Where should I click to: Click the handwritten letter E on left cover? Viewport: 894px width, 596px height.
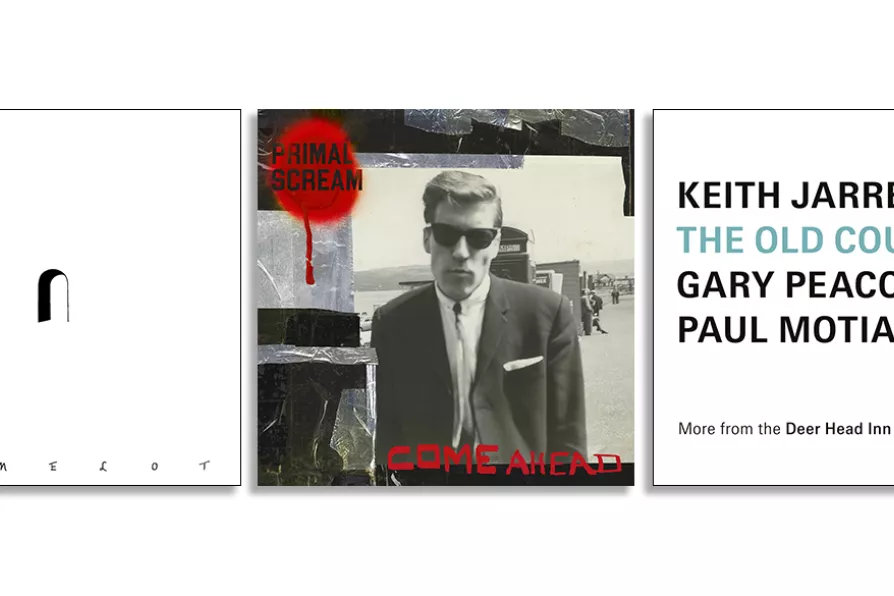(53, 467)
